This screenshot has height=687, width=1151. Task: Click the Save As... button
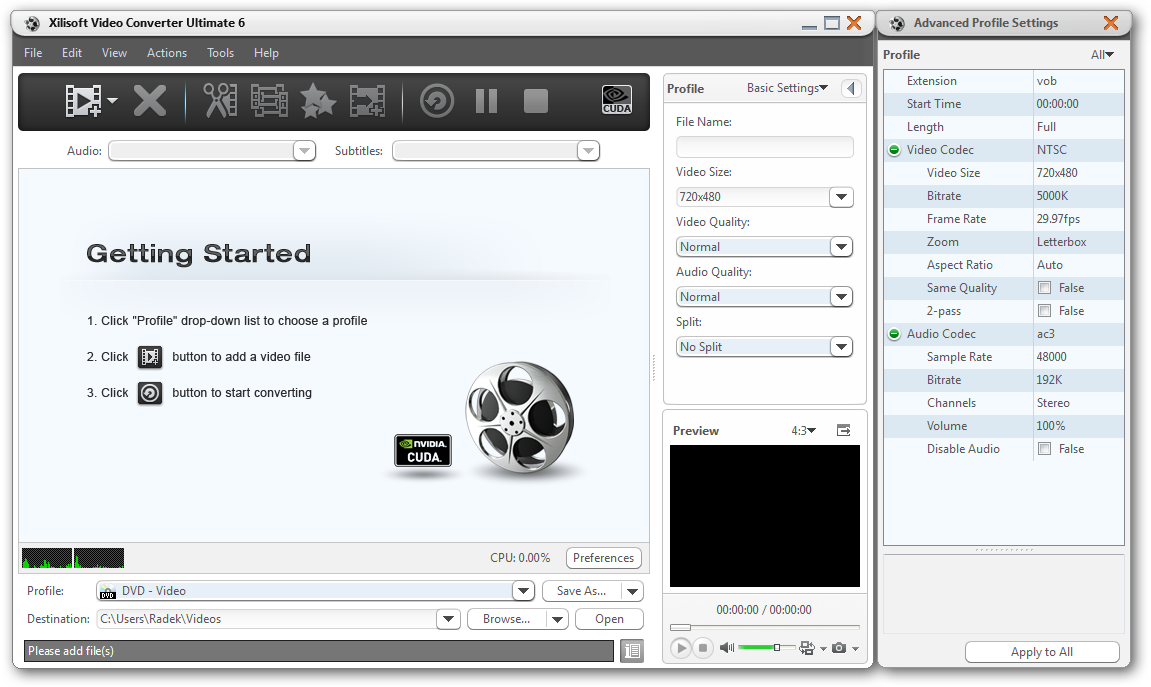[581, 591]
